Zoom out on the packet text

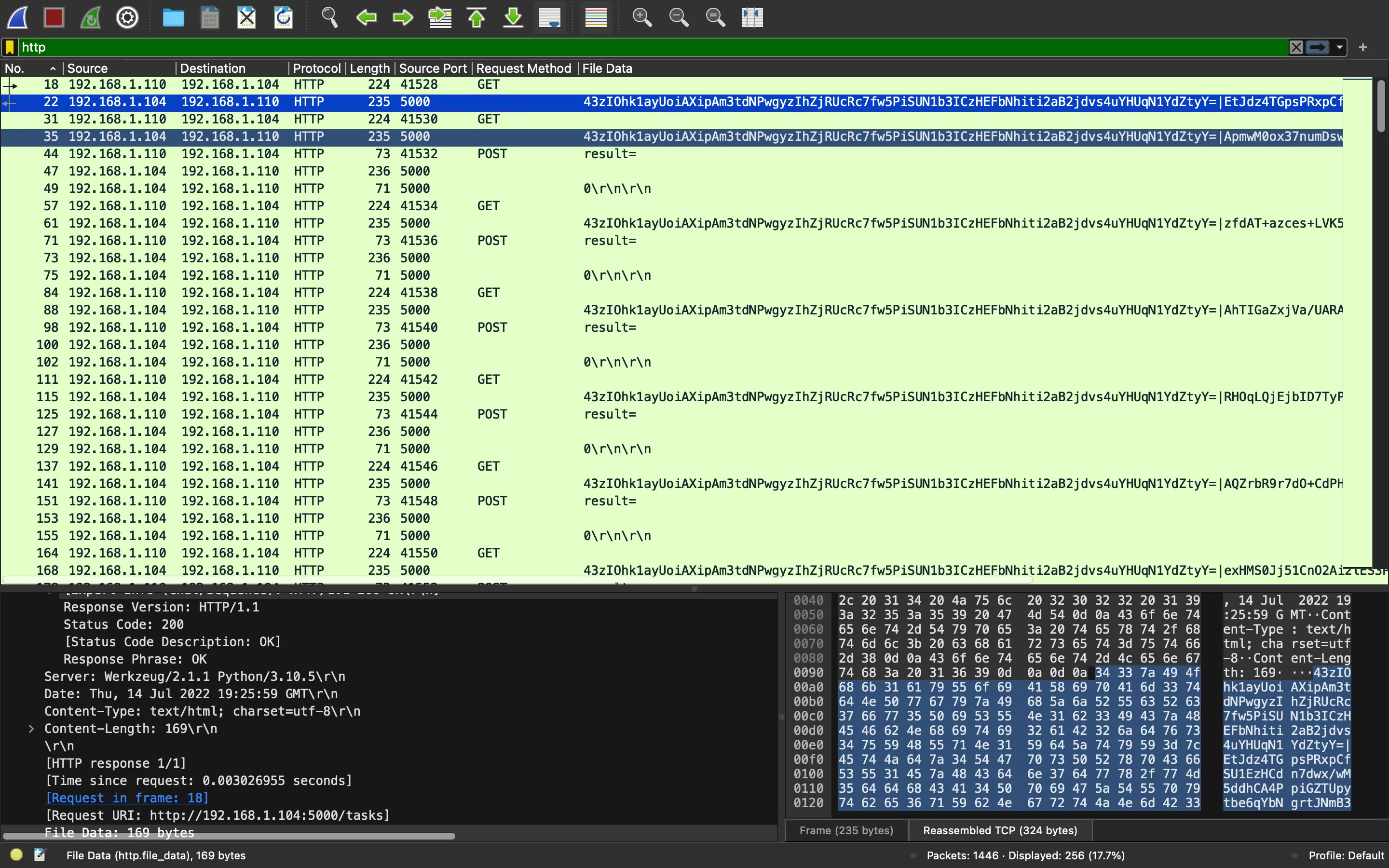click(679, 17)
